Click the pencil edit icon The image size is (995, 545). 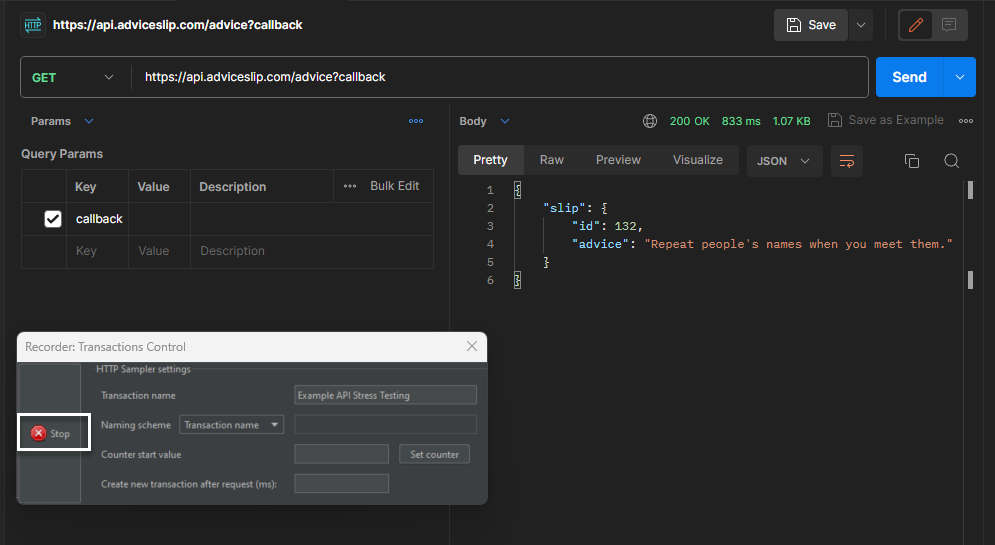(916, 25)
